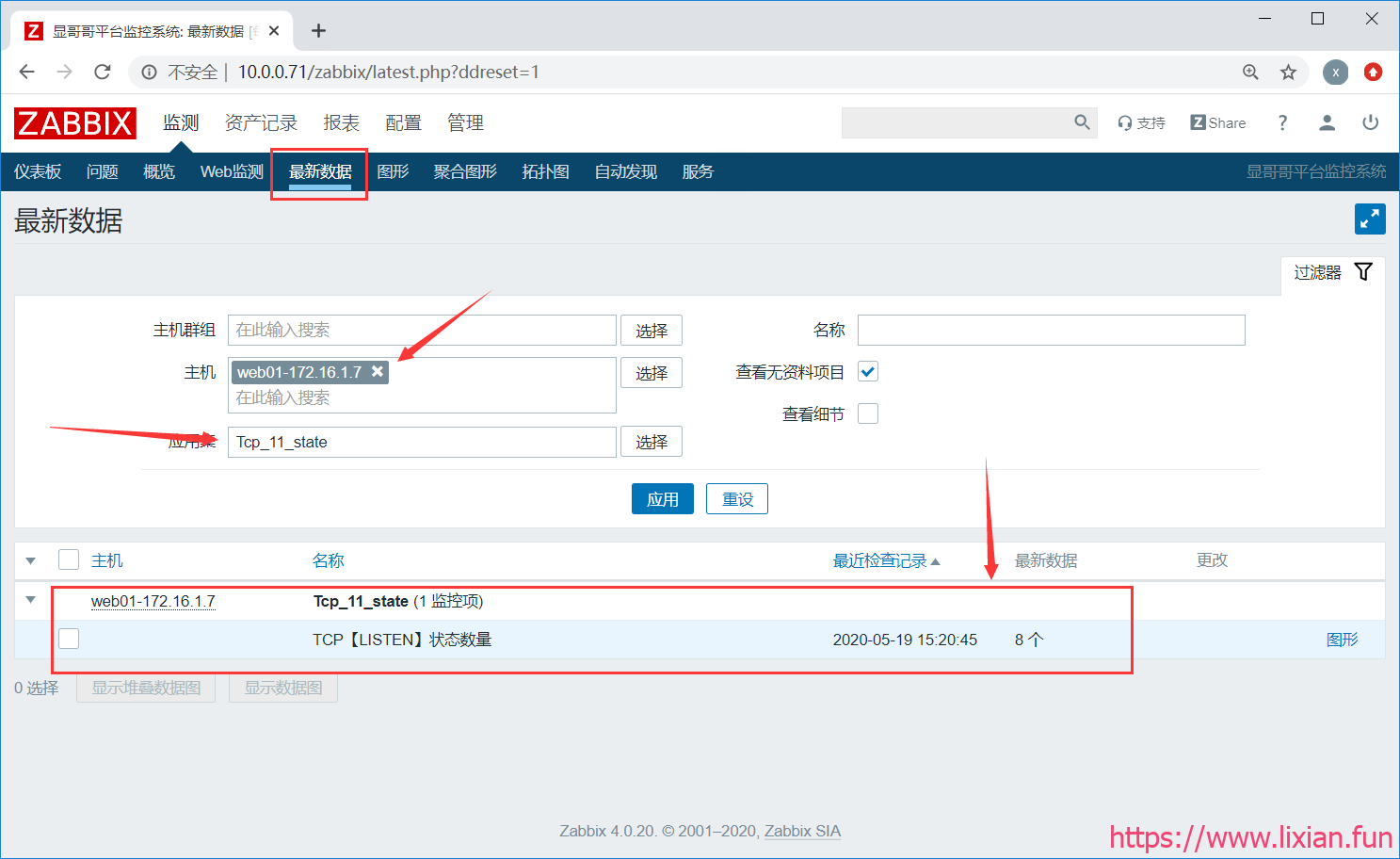Open the user profile icon
Image resolution: width=1400 pixels, height=859 pixels.
[1327, 122]
